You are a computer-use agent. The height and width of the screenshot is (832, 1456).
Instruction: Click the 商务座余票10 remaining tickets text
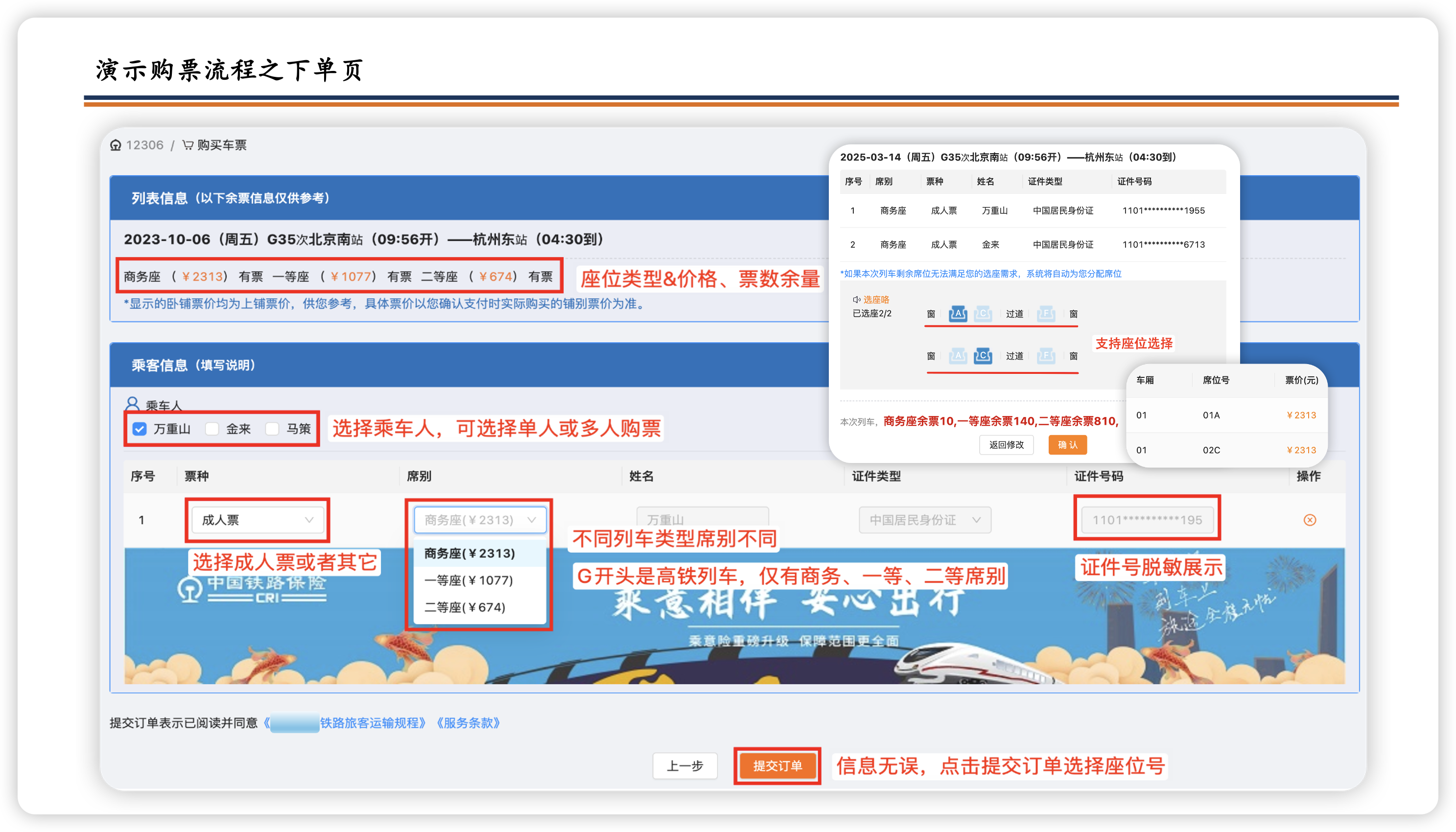(x=919, y=421)
